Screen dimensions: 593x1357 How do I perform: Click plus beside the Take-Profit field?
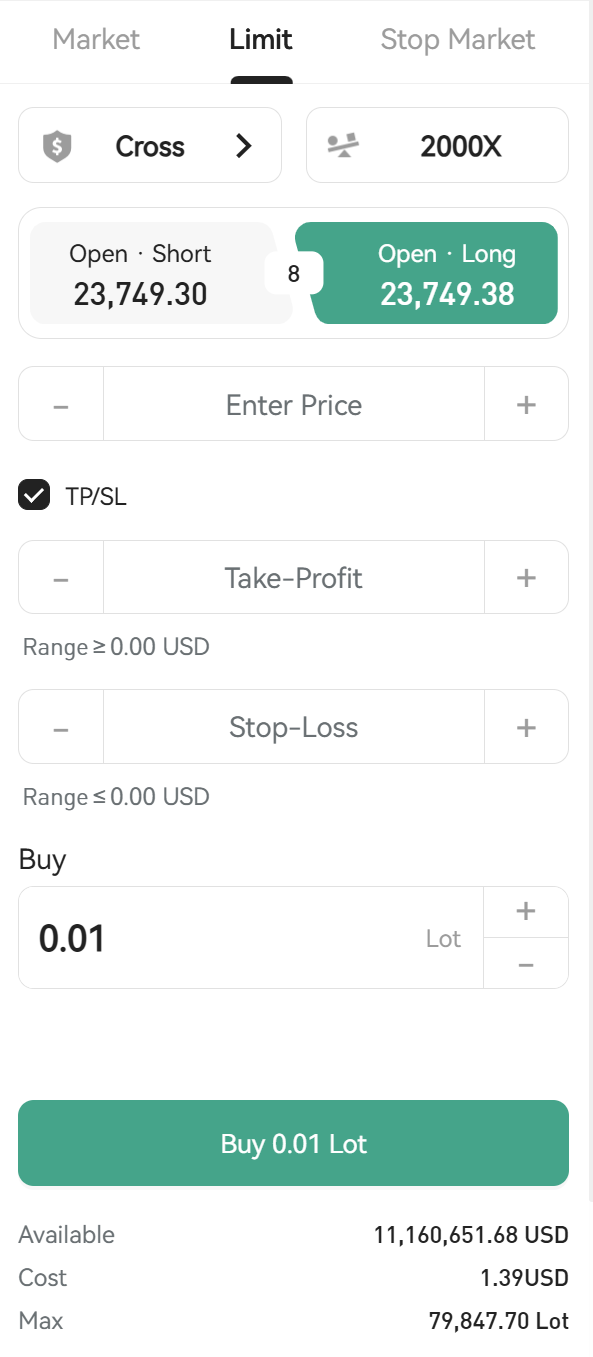pos(526,578)
